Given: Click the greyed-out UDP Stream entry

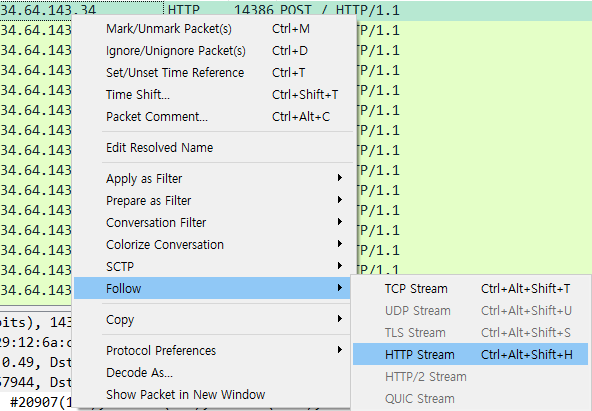Looking at the screenshot, I should pos(470,310).
